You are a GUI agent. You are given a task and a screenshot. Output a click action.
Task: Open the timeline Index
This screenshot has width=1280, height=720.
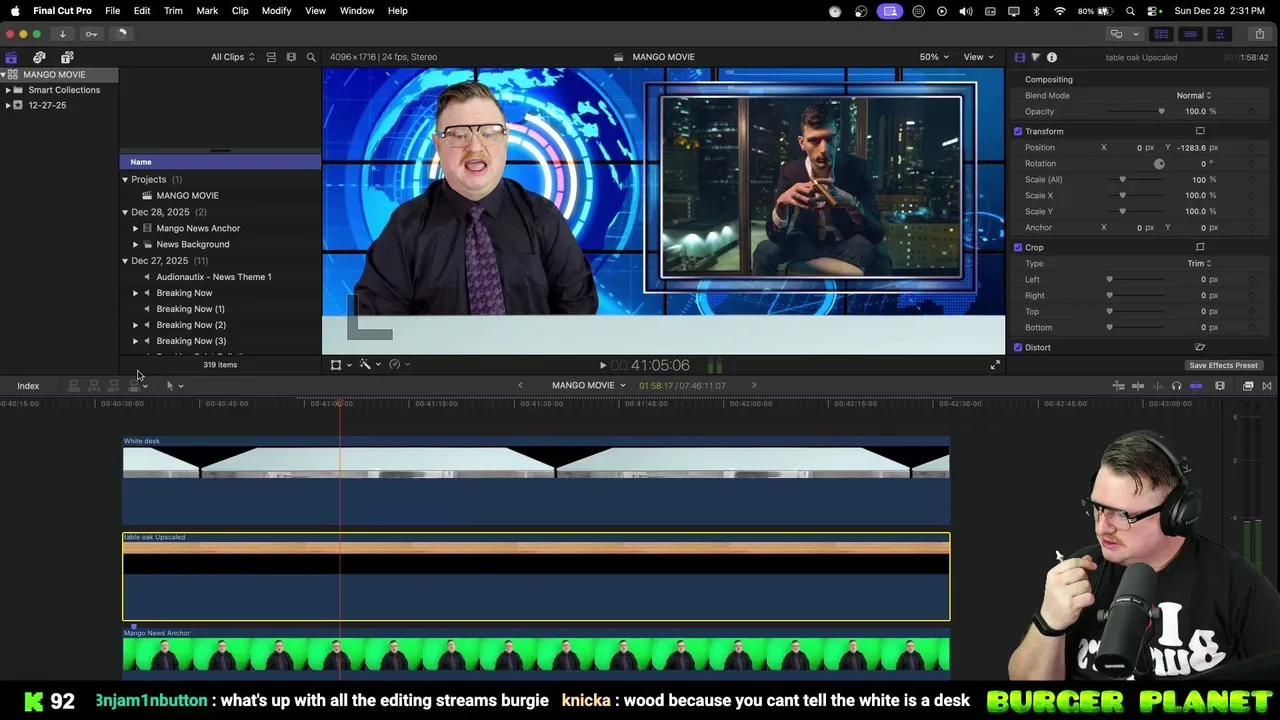coord(28,386)
